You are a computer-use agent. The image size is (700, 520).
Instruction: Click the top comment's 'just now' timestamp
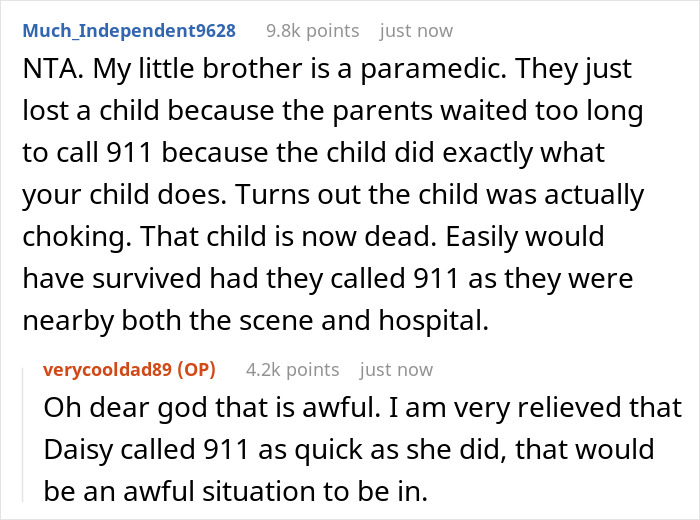tap(416, 30)
